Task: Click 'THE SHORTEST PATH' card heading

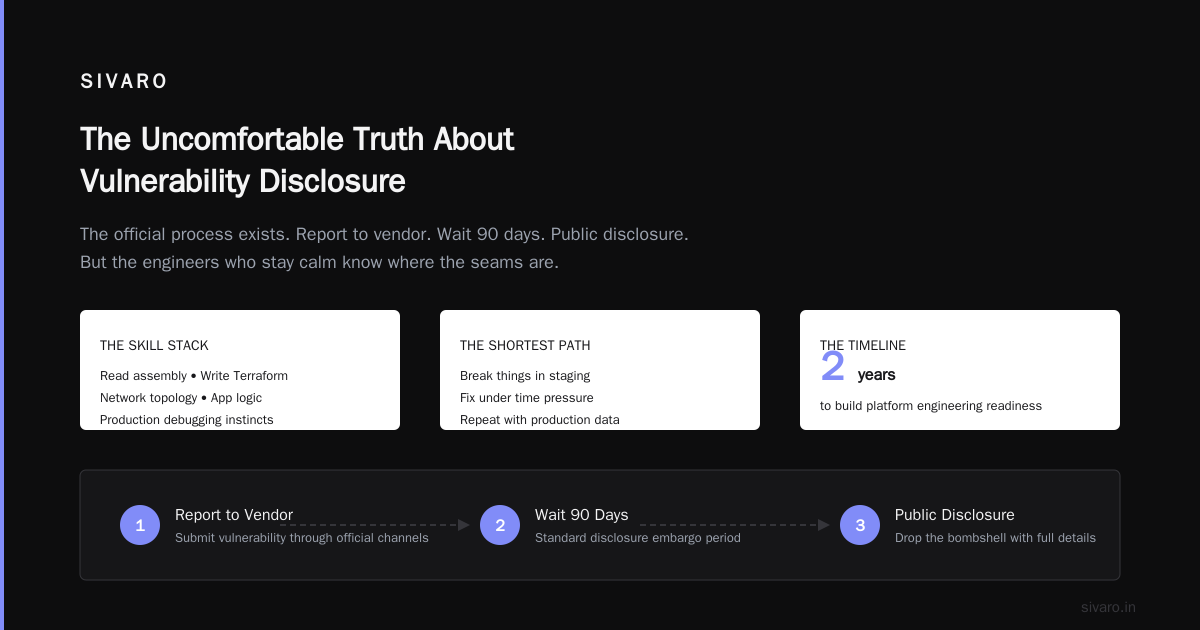Action: click(x=525, y=346)
